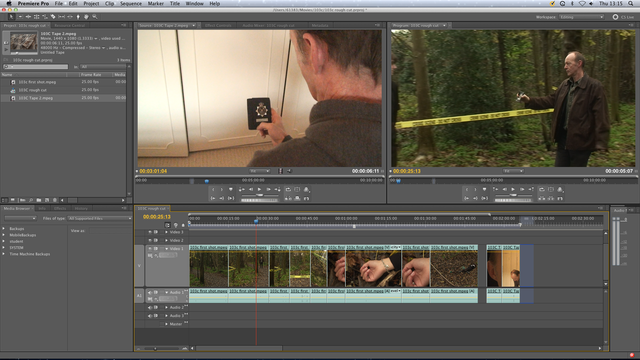
Task: Set unnumbered marker in Source monitor
Action: pos(231,189)
